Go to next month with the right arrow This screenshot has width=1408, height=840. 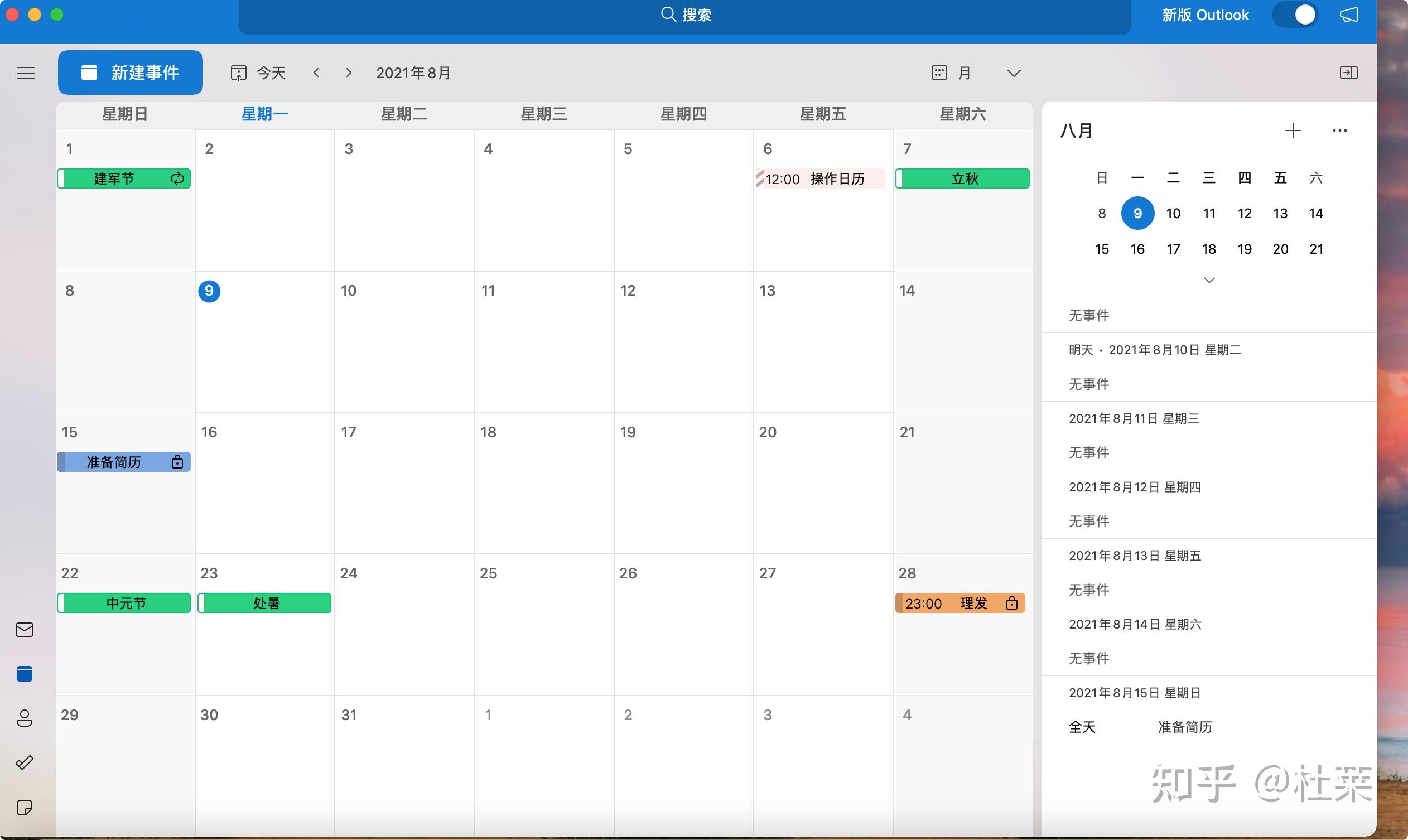(349, 73)
